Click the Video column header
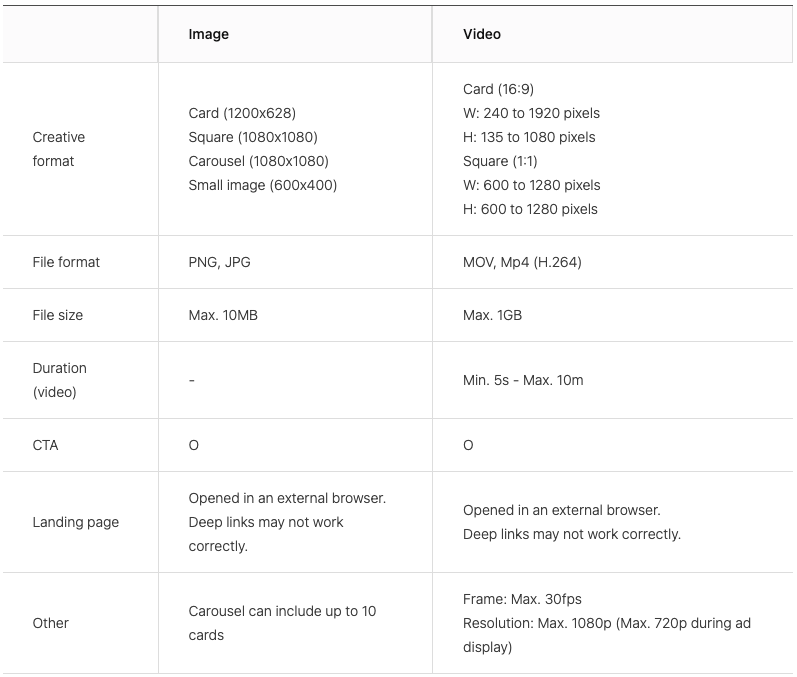797x677 pixels. pos(482,34)
